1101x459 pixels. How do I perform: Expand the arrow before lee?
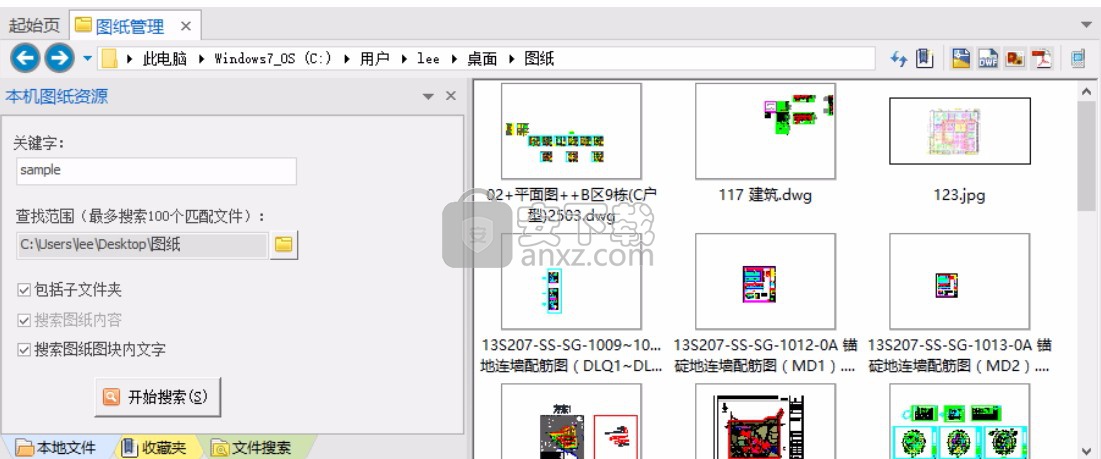click(x=404, y=59)
